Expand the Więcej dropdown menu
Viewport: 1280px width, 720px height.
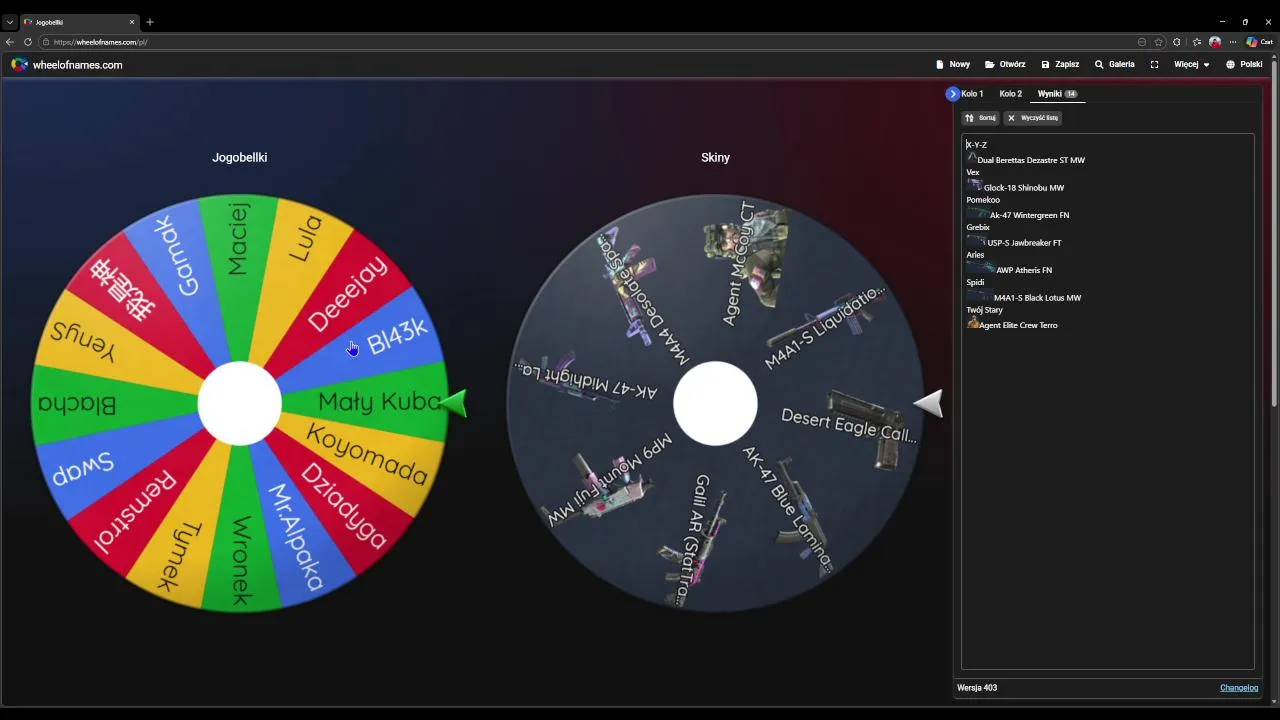point(1192,64)
